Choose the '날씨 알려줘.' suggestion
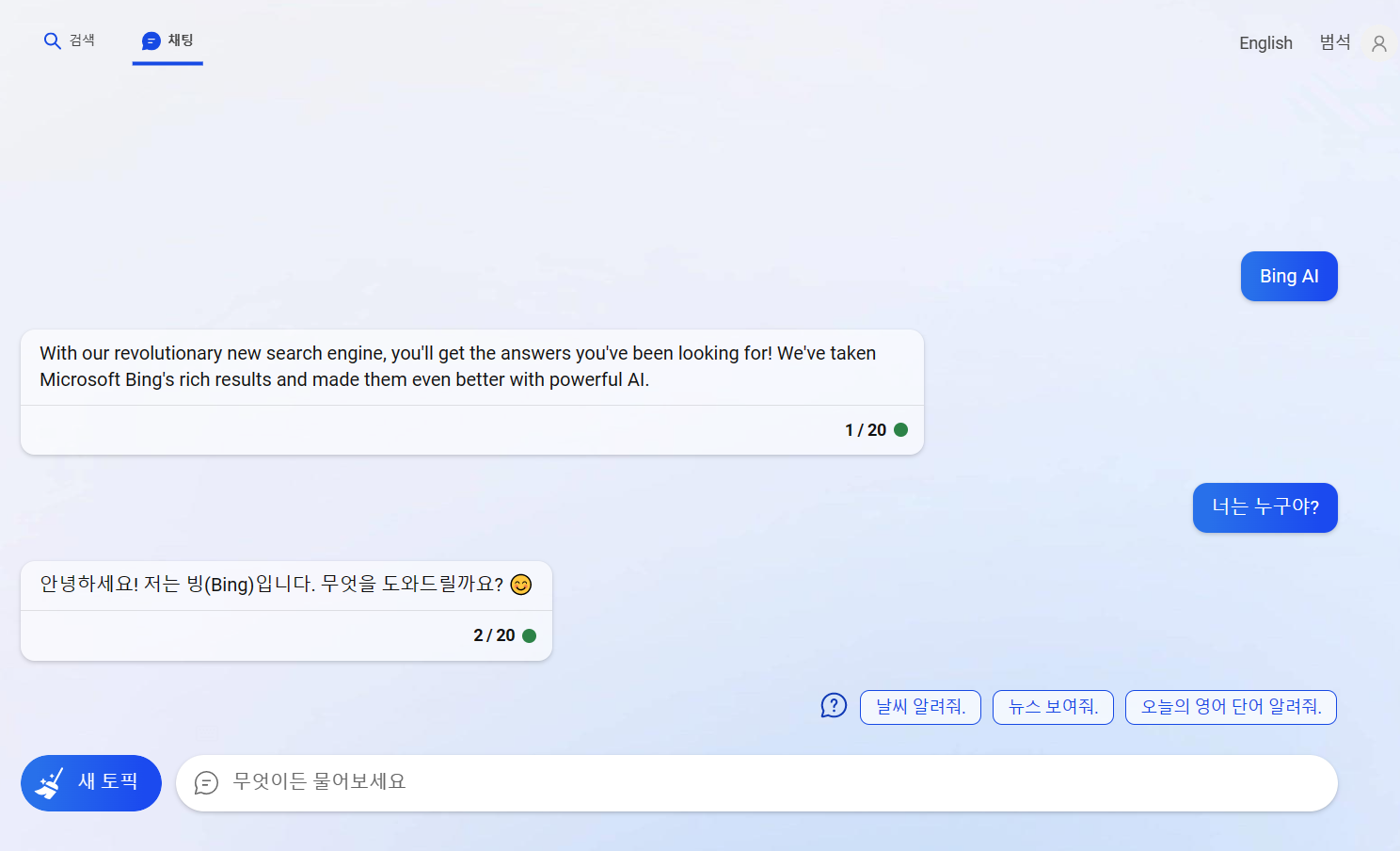This screenshot has height=851, width=1400. coord(920,707)
